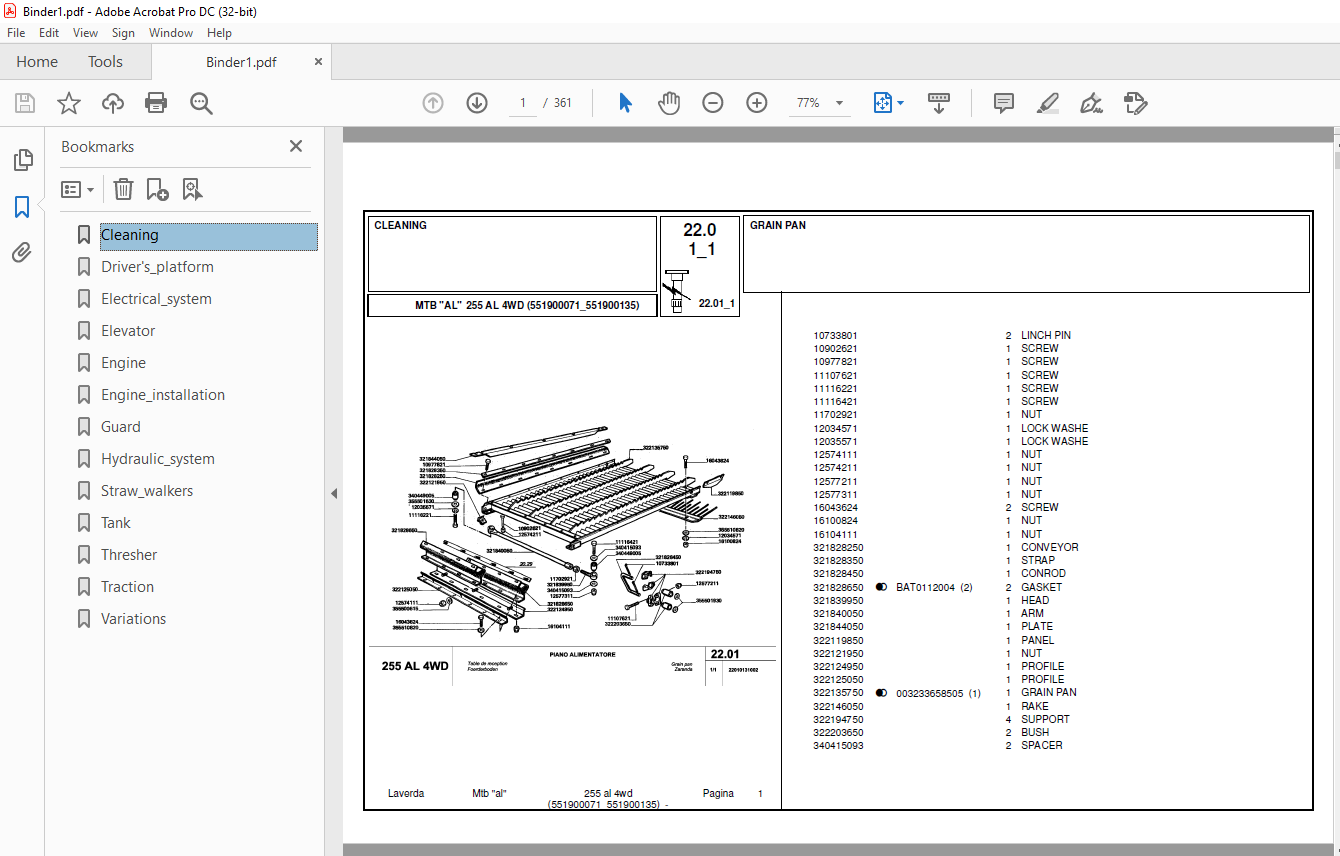The image size is (1340, 856).
Task: Activate the Hand pan tool
Action: [669, 103]
